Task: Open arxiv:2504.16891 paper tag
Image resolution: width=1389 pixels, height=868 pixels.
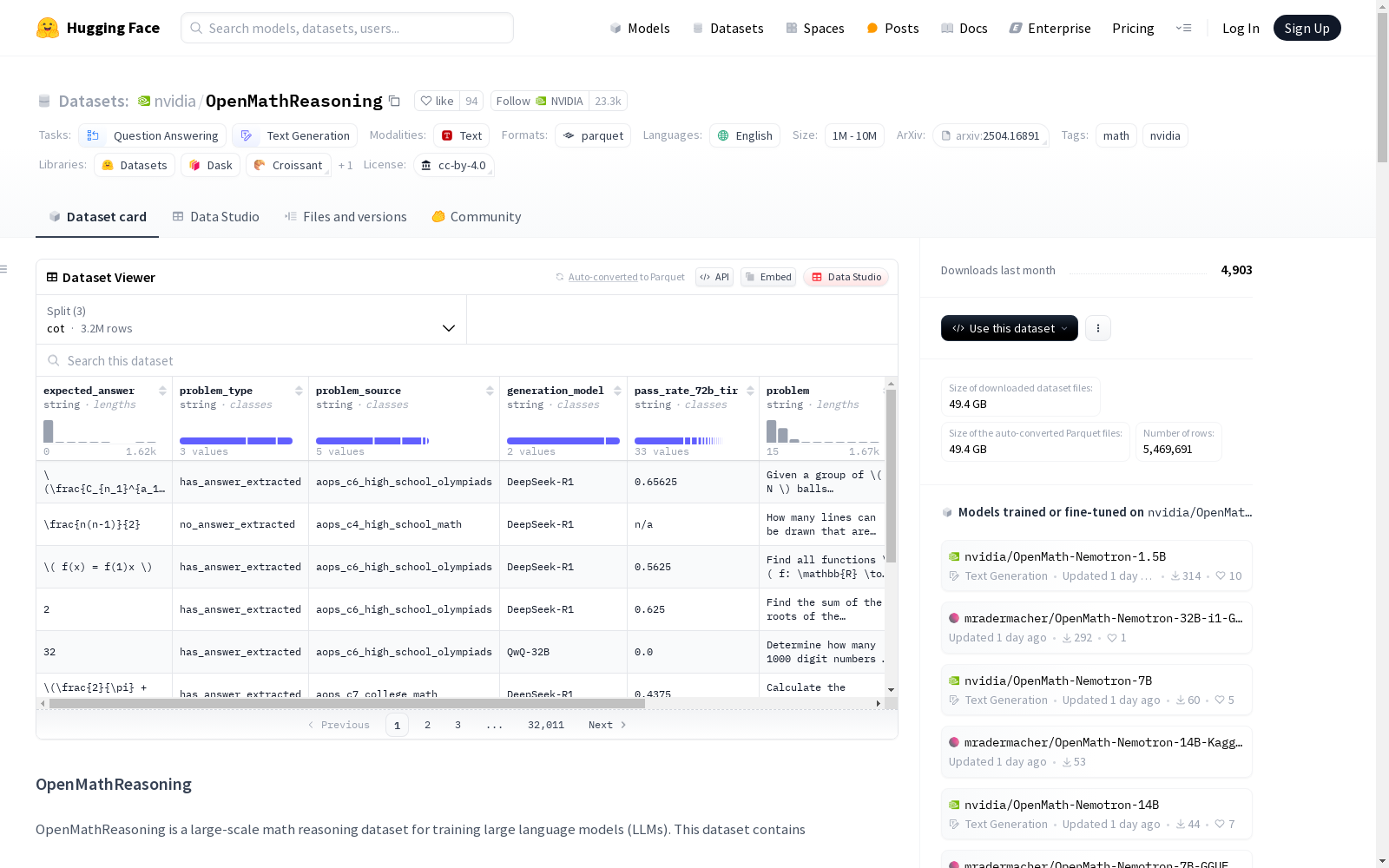Action: tap(991, 135)
